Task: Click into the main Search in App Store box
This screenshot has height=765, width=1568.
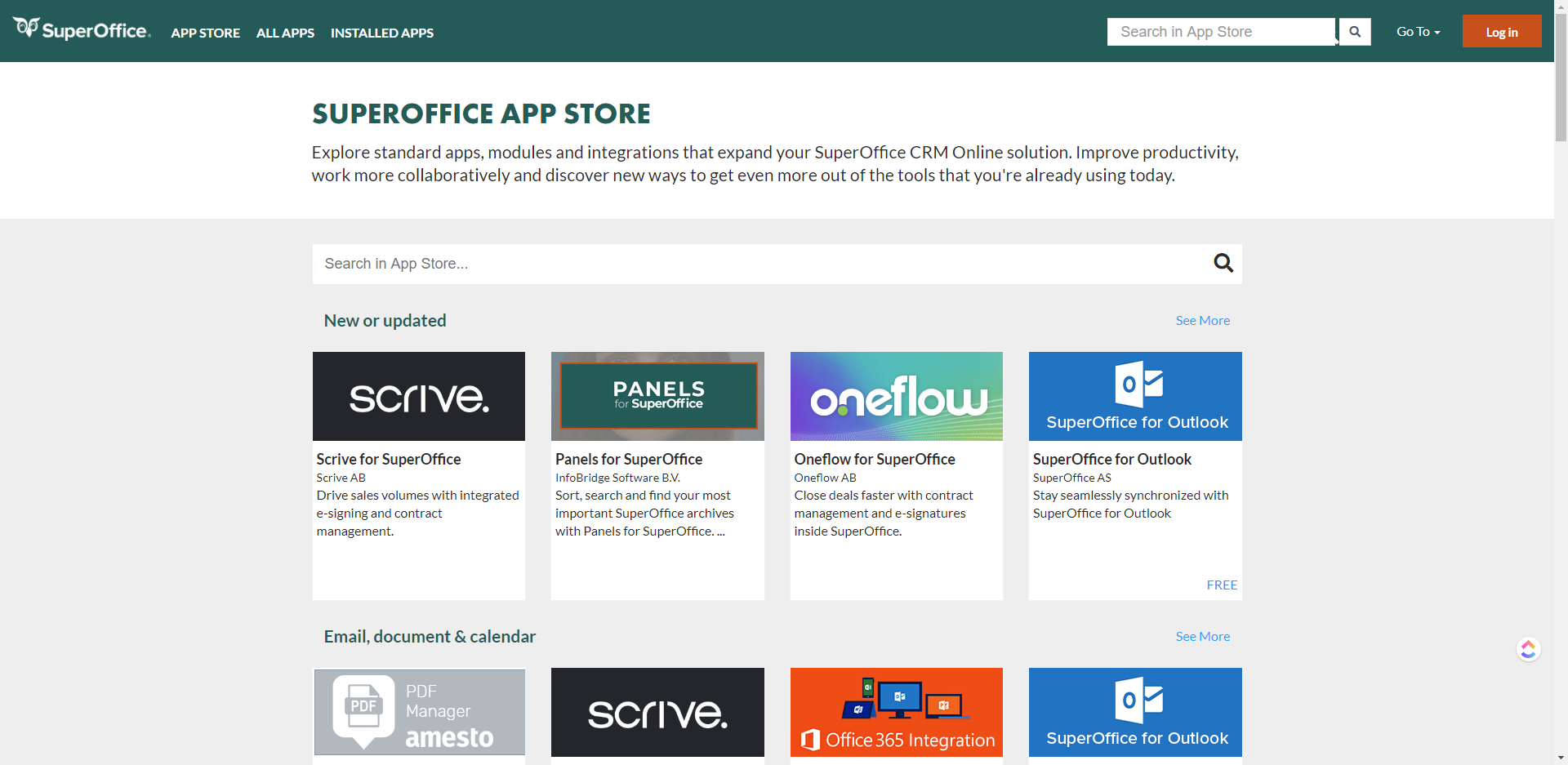Action: click(x=759, y=264)
